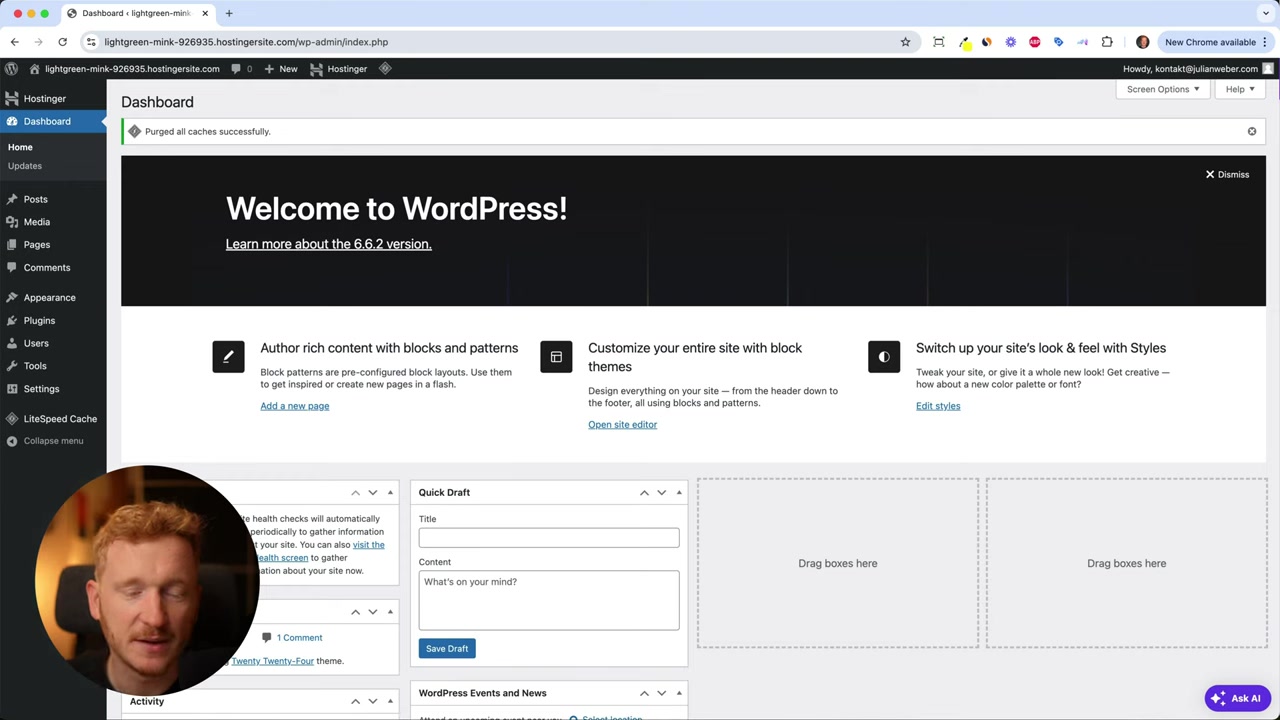Click the plus New item in admin bar
Screen dimensions: 1280x720
pyautogui.click(x=281, y=69)
